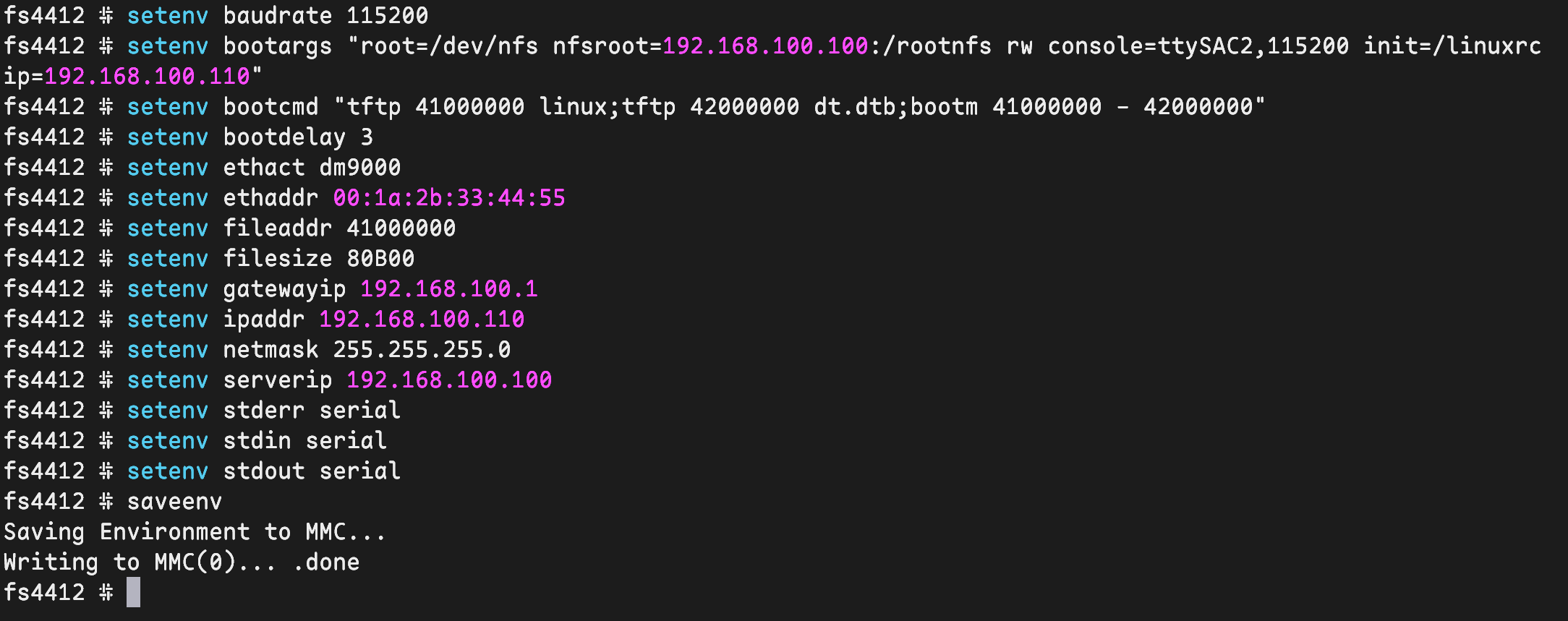The width and height of the screenshot is (1568, 621).
Task: Click the netmask value 255.255.255.0
Action: click(x=422, y=349)
